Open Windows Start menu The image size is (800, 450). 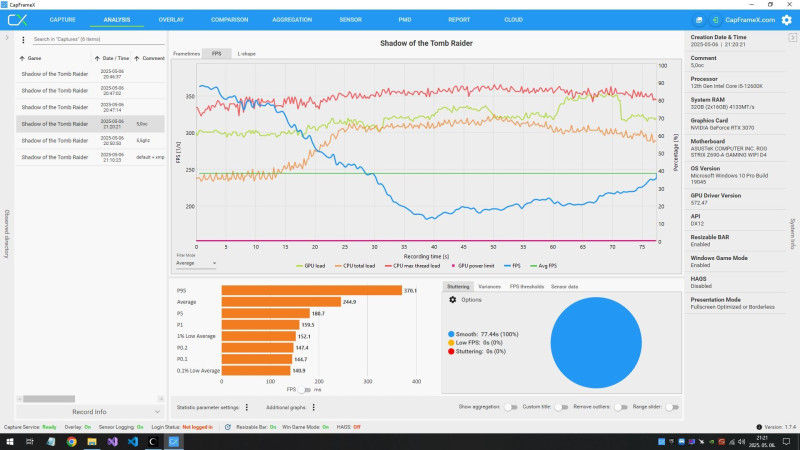pos(10,442)
